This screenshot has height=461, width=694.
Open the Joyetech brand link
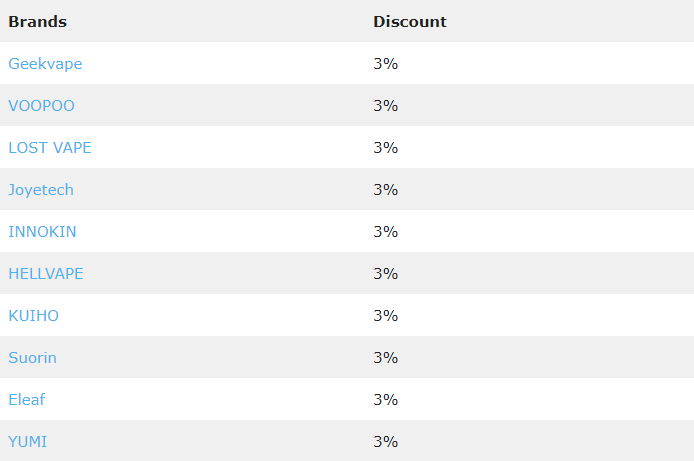click(41, 190)
